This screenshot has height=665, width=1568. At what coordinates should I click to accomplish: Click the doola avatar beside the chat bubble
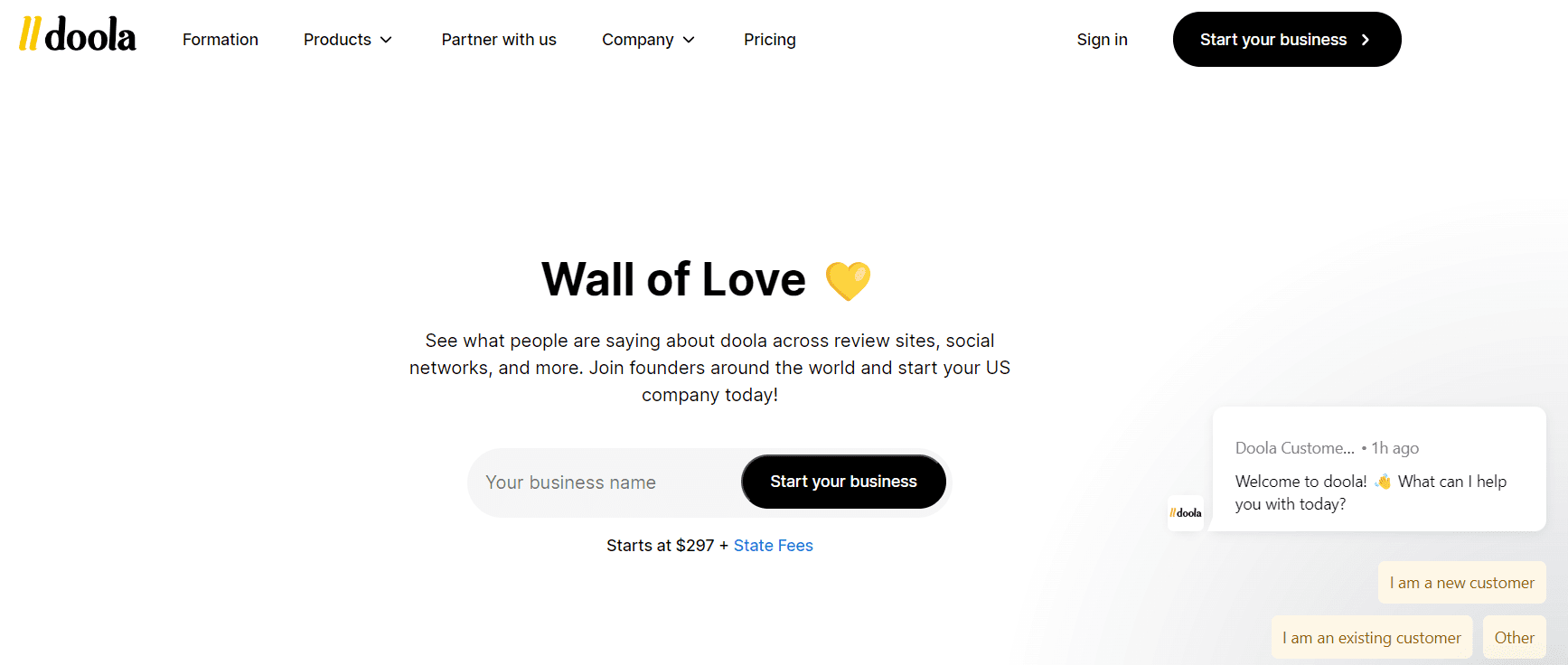pyautogui.click(x=1185, y=512)
